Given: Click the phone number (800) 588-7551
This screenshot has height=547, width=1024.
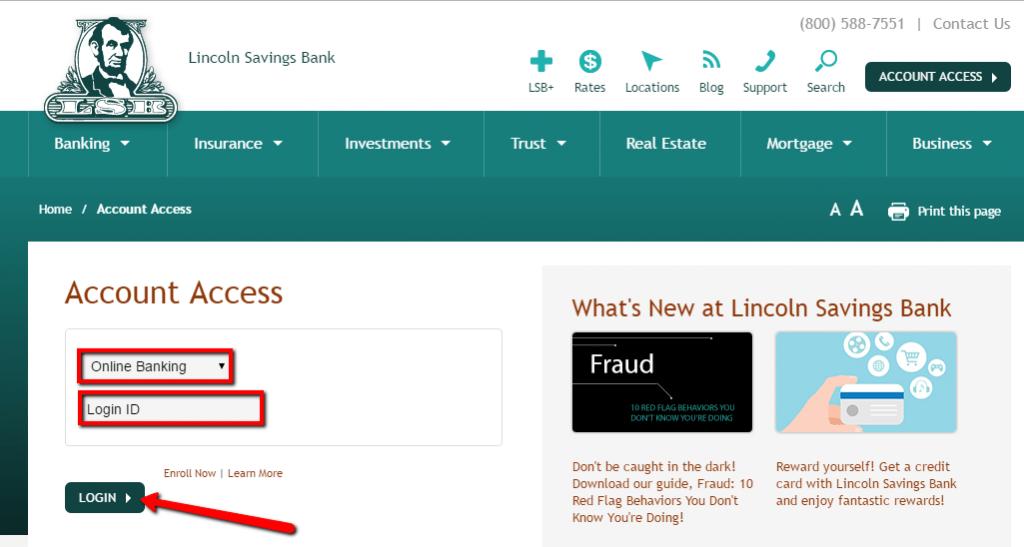Looking at the screenshot, I should click(x=852, y=24).
